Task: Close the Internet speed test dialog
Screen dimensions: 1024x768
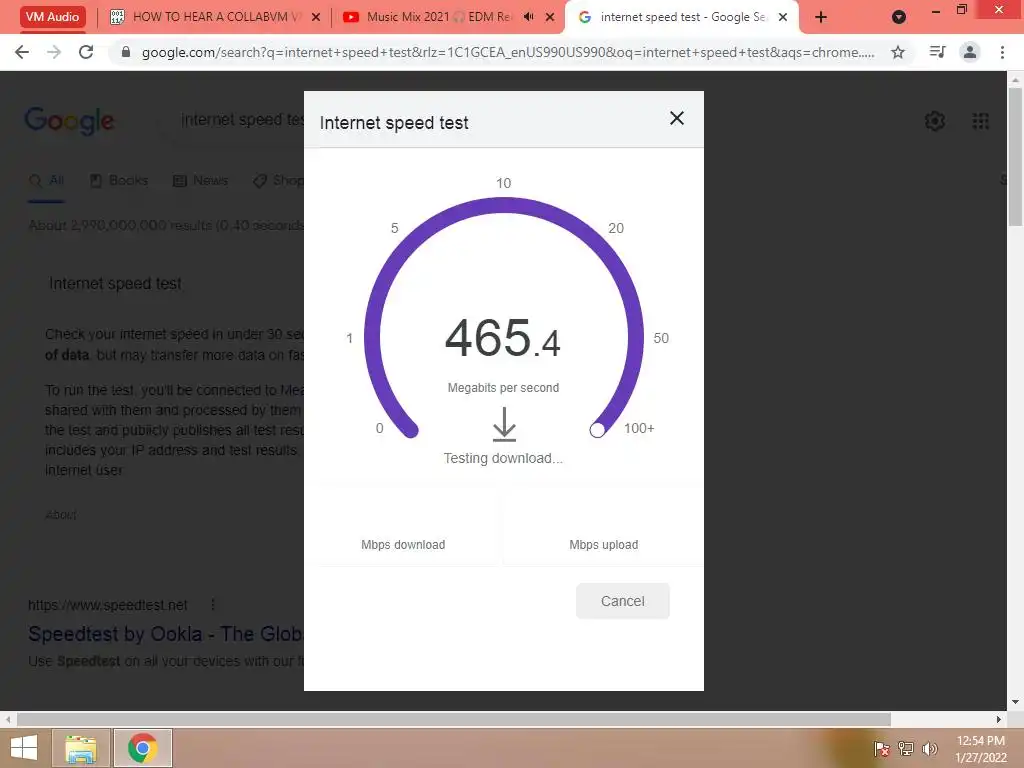Action: point(677,118)
